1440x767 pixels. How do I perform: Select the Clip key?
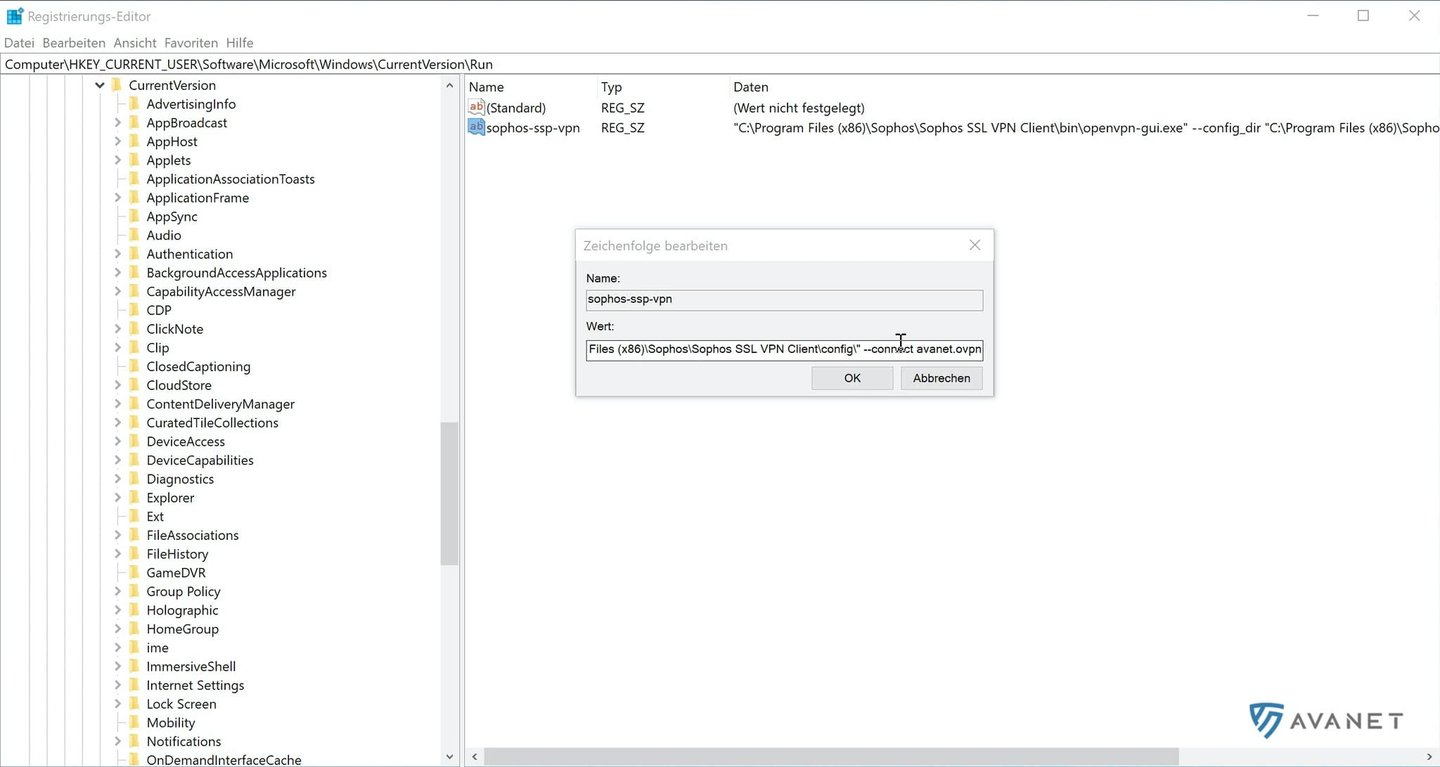point(158,348)
